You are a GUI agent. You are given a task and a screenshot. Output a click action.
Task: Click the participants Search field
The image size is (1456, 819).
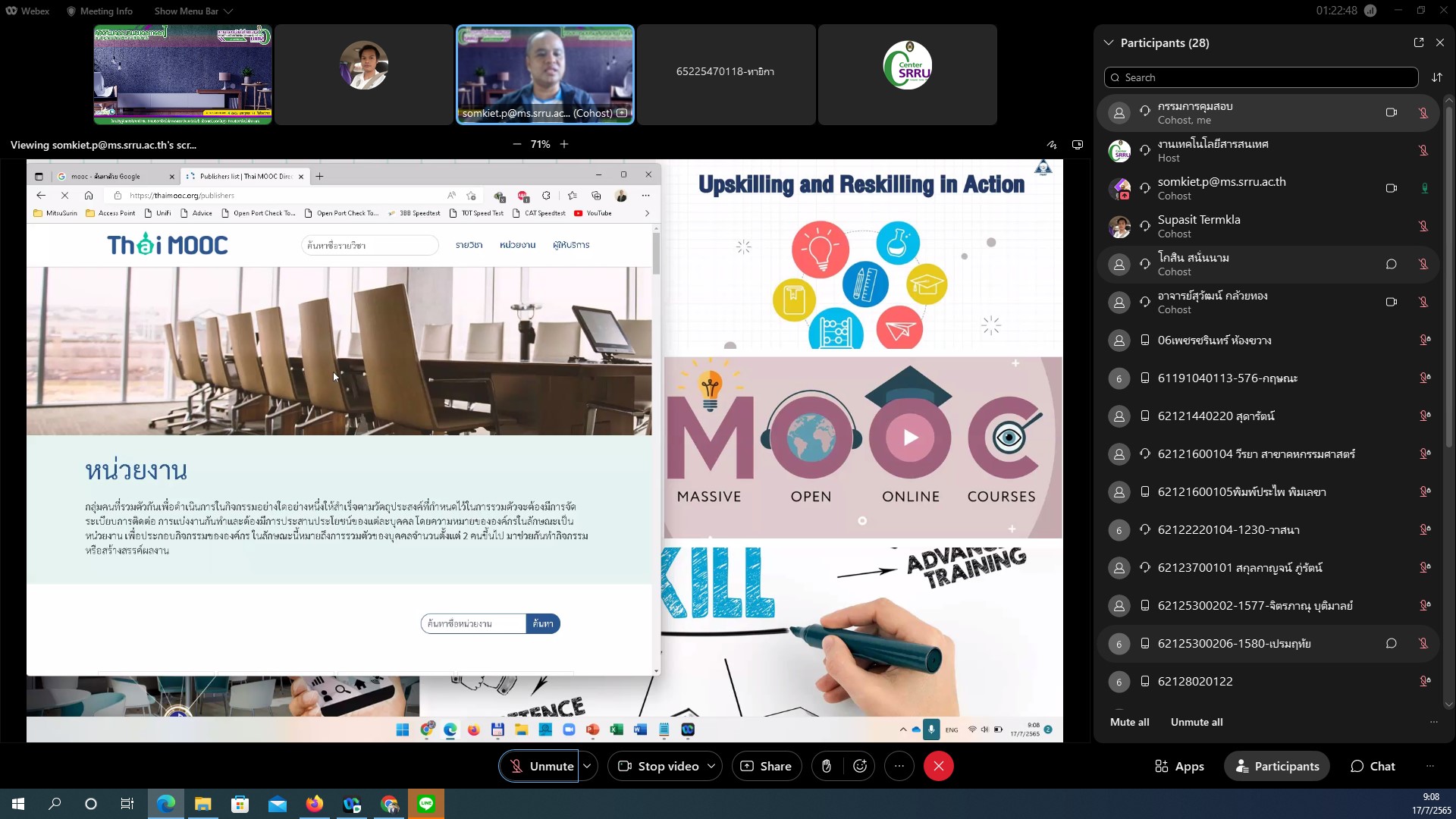(x=1261, y=77)
